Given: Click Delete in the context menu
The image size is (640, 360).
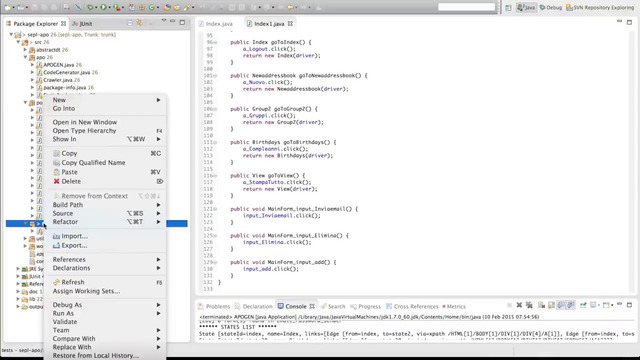Looking at the screenshot, I should [106, 181].
